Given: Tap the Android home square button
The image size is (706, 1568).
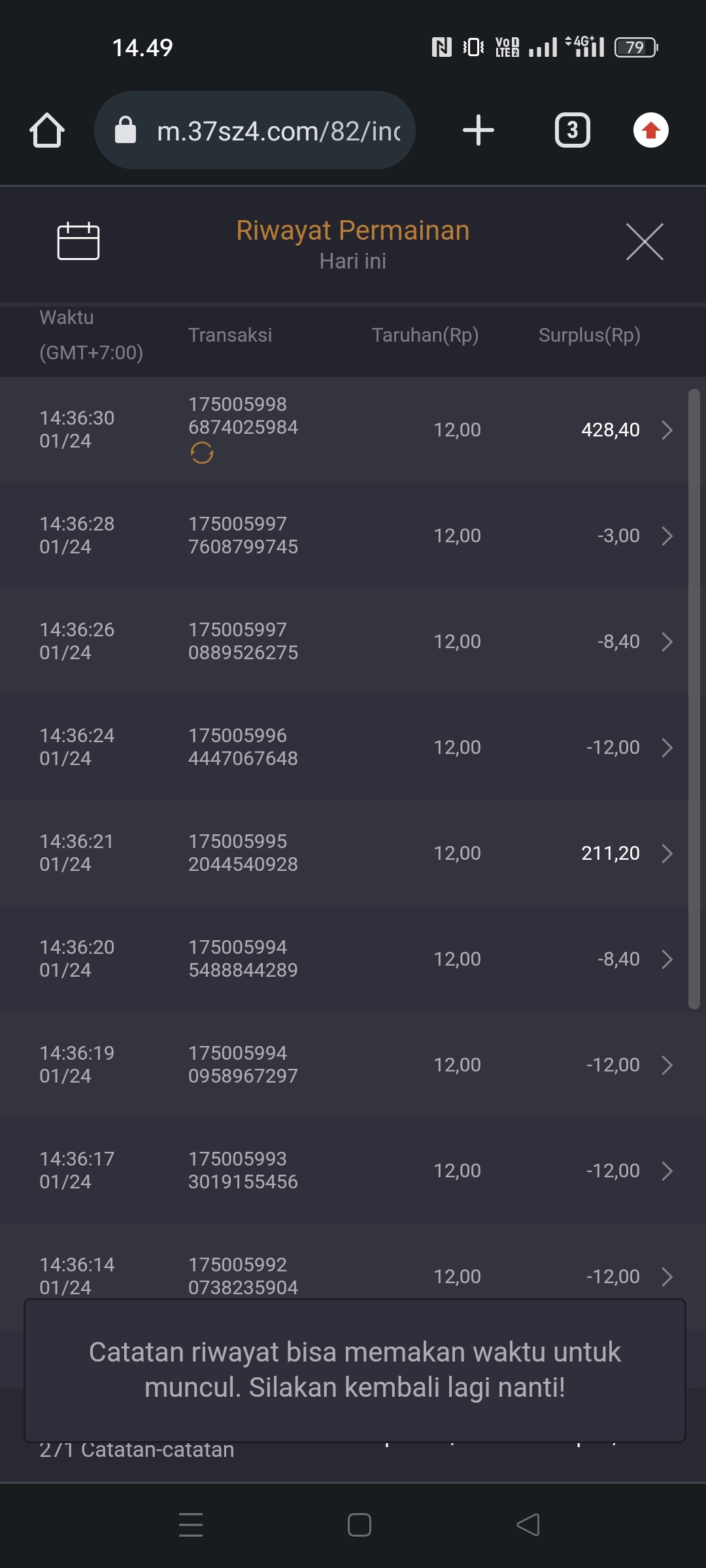Looking at the screenshot, I should coord(360,1525).
